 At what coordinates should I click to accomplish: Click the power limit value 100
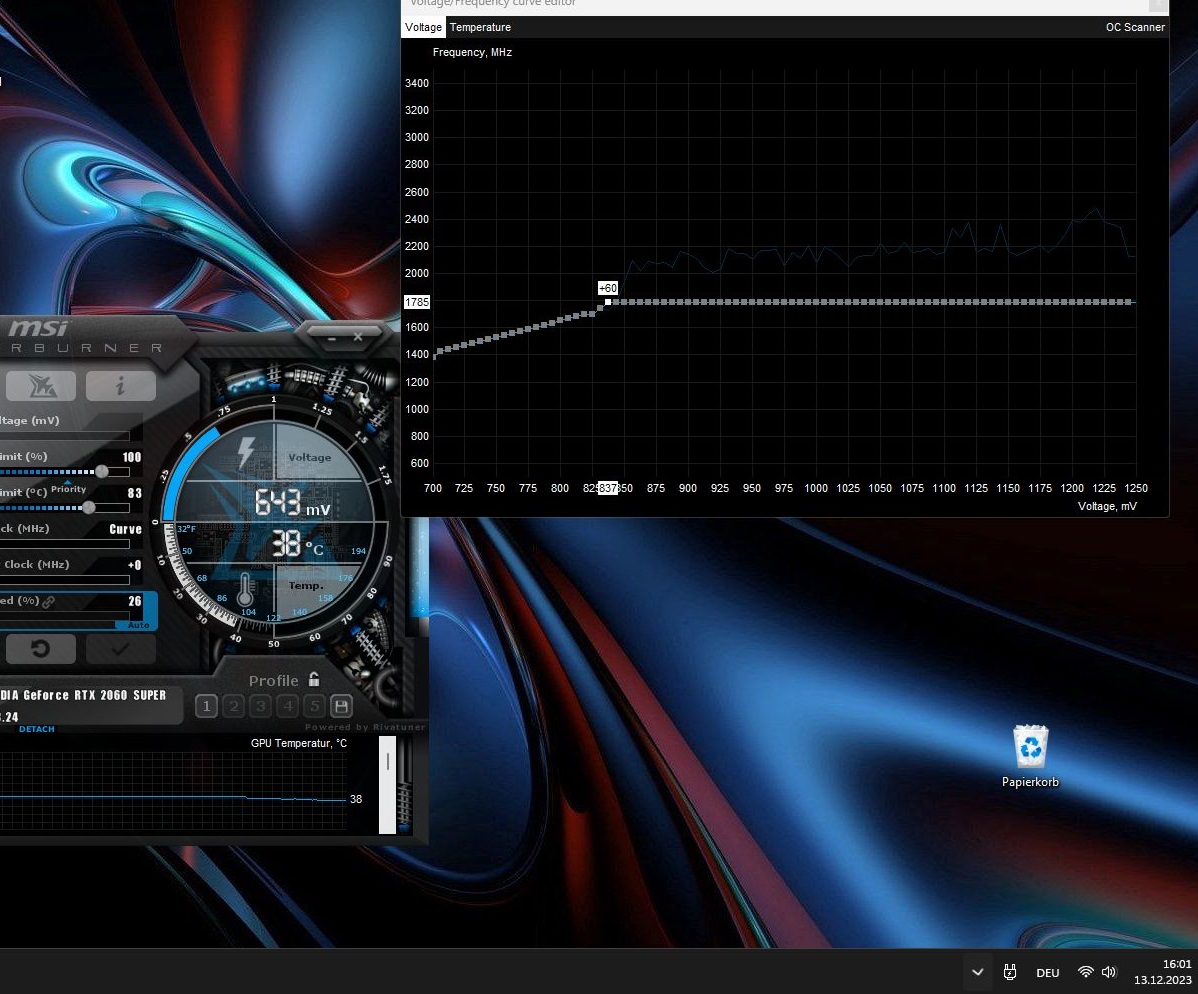(x=132, y=457)
